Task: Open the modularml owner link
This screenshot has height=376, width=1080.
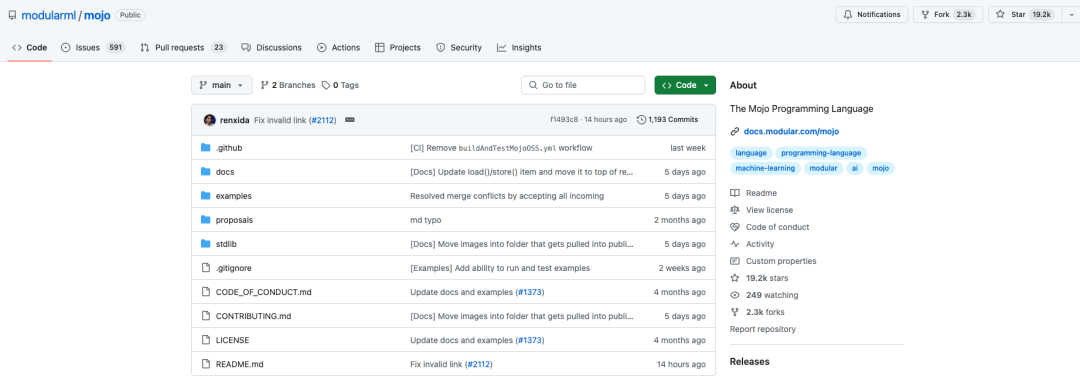Action: [49, 14]
